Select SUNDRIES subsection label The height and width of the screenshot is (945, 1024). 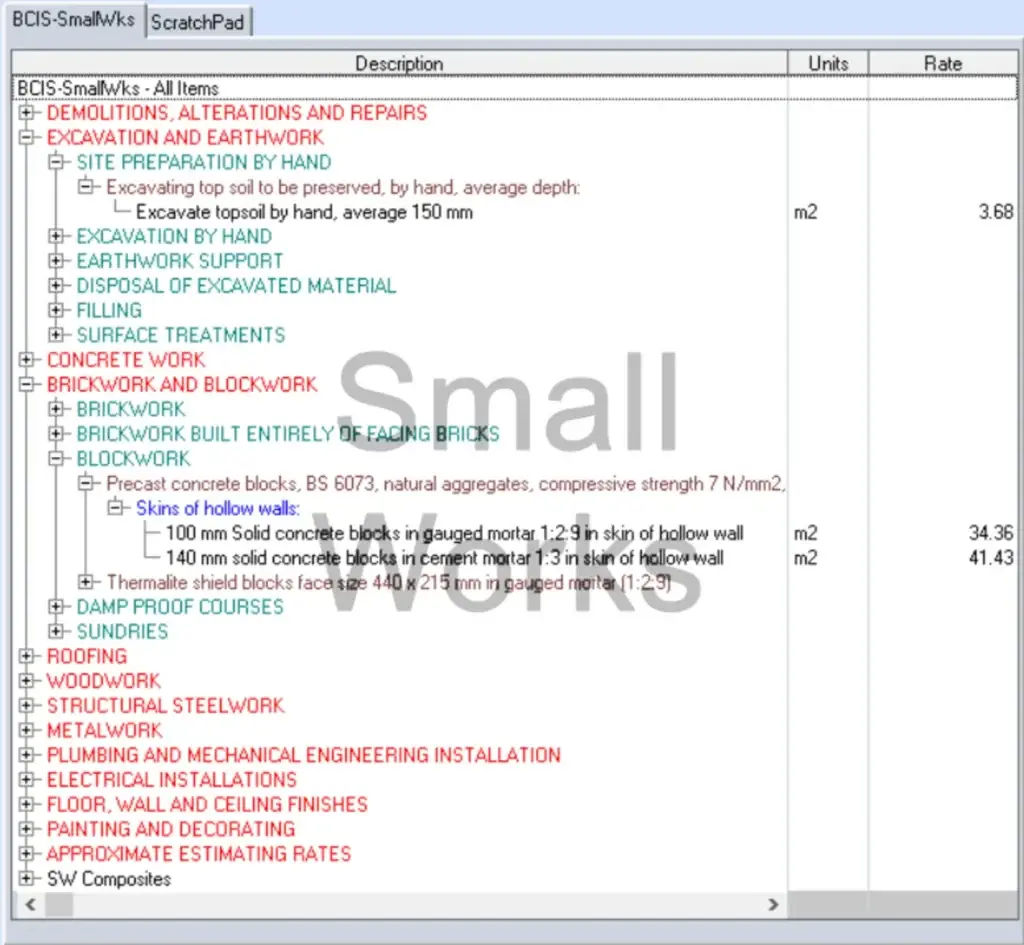pos(121,631)
